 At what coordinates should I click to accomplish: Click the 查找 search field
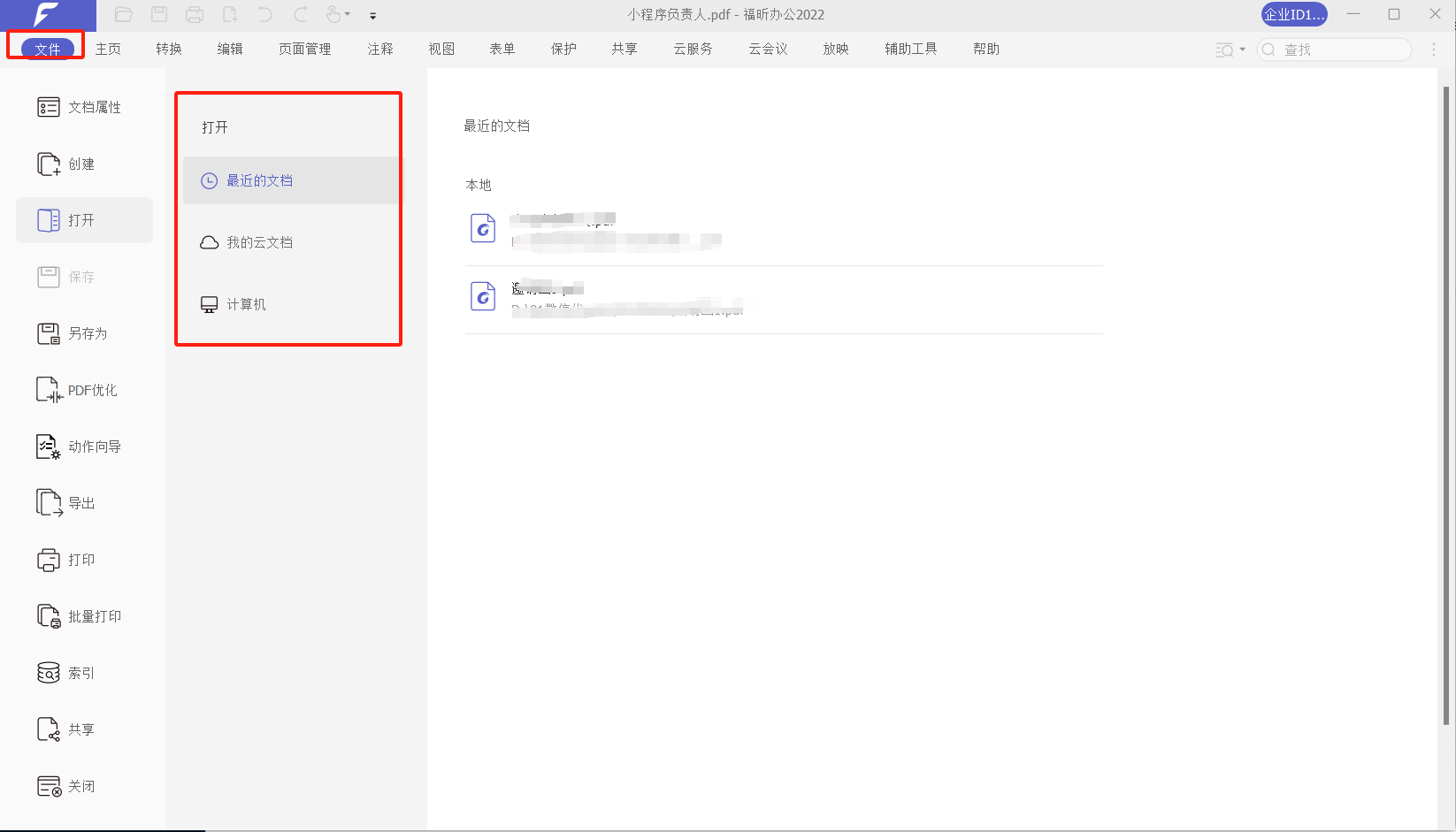(1334, 50)
